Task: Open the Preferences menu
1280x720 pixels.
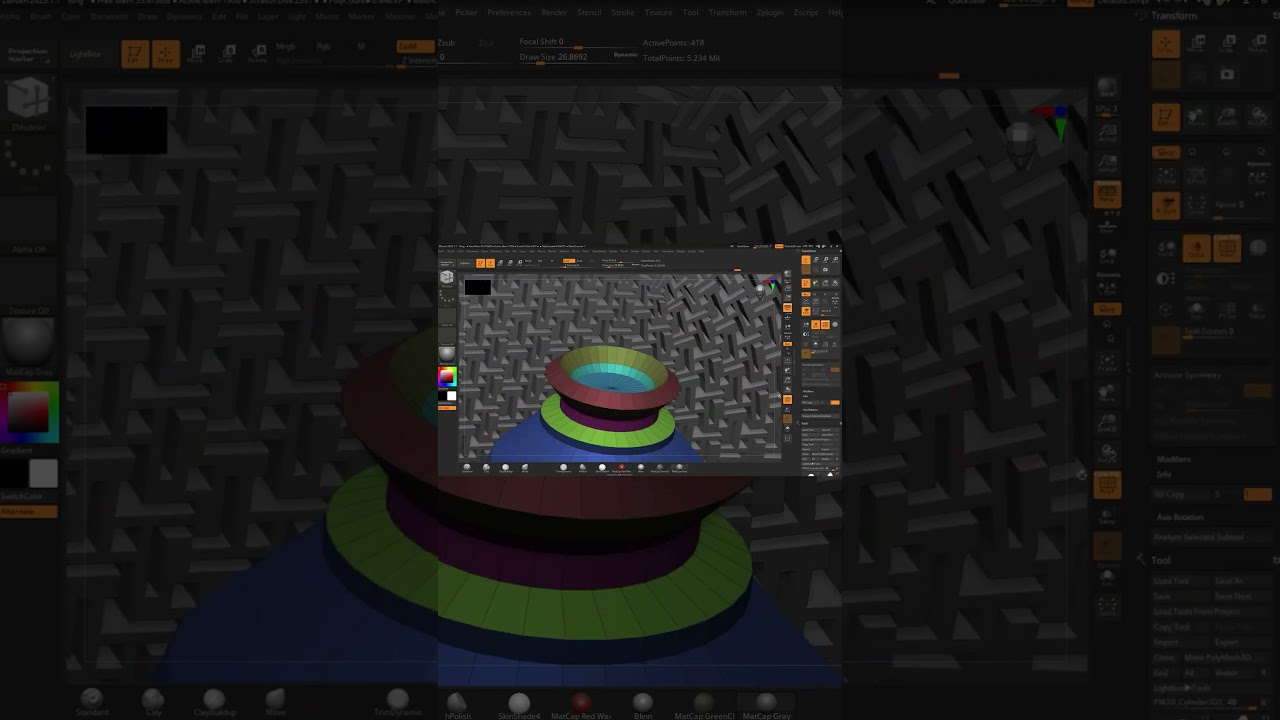Action: (509, 12)
